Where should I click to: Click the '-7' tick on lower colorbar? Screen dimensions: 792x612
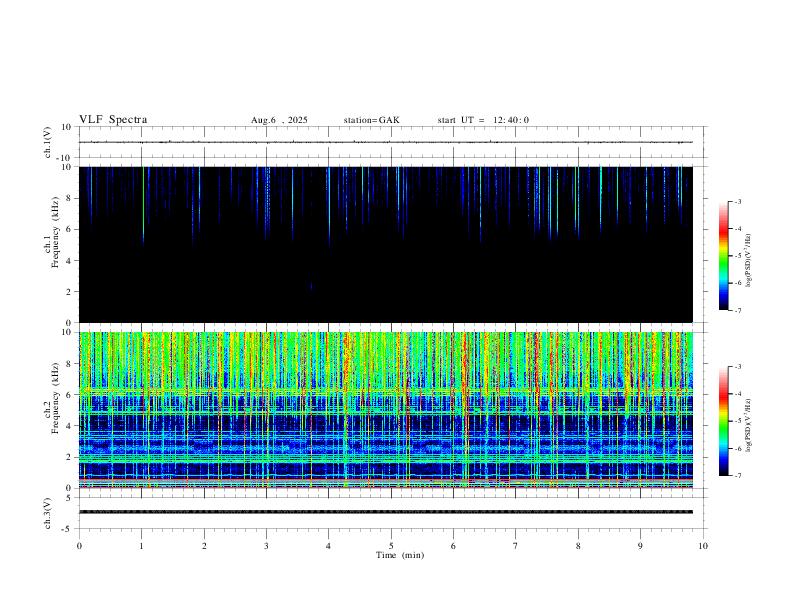(x=737, y=476)
